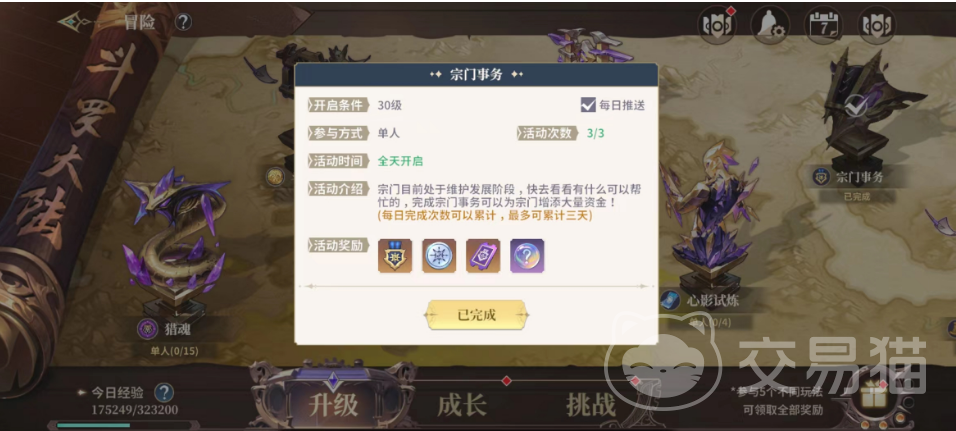Open the shield icon with red dot
Viewport: 956px width, 431px height.
click(717, 25)
